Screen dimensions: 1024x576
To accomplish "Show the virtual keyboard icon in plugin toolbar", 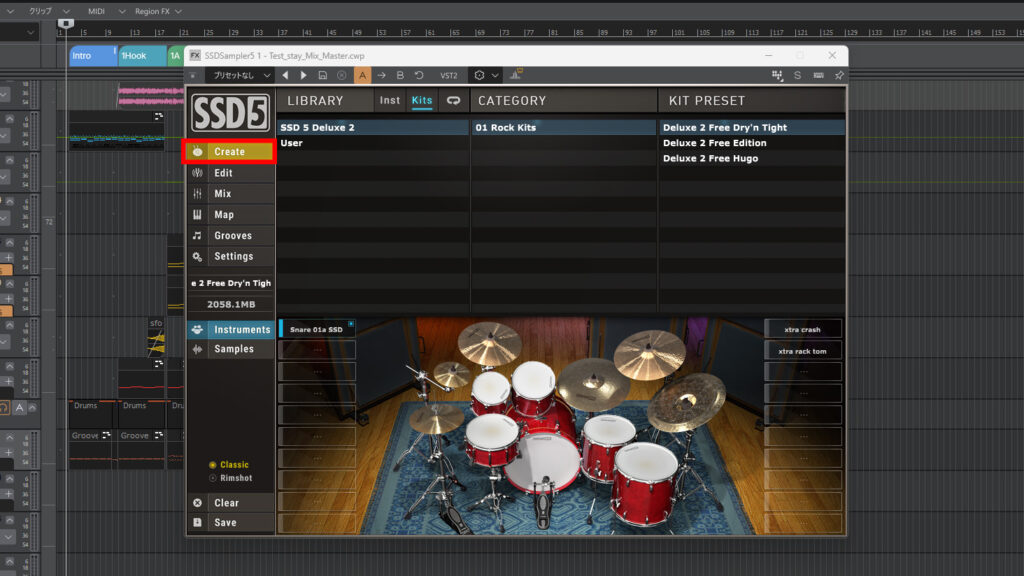I will pyautogui.click(x=818, y=75).
